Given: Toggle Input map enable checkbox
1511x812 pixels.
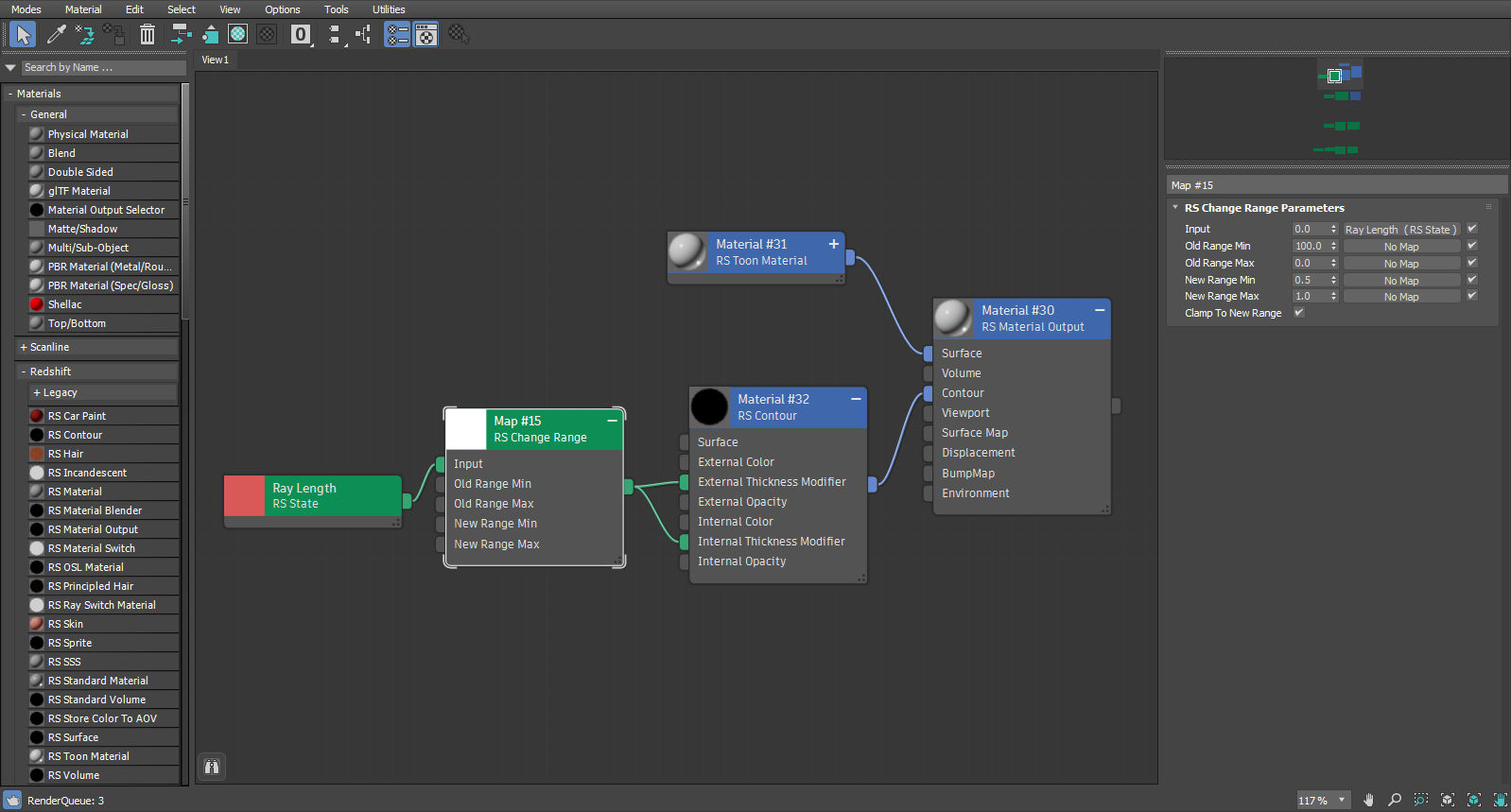Looking at the screenshot, I should click(1472, 229).
